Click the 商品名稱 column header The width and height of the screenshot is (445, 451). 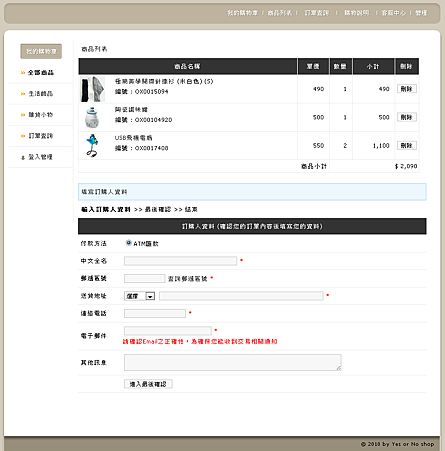[188, 66]
